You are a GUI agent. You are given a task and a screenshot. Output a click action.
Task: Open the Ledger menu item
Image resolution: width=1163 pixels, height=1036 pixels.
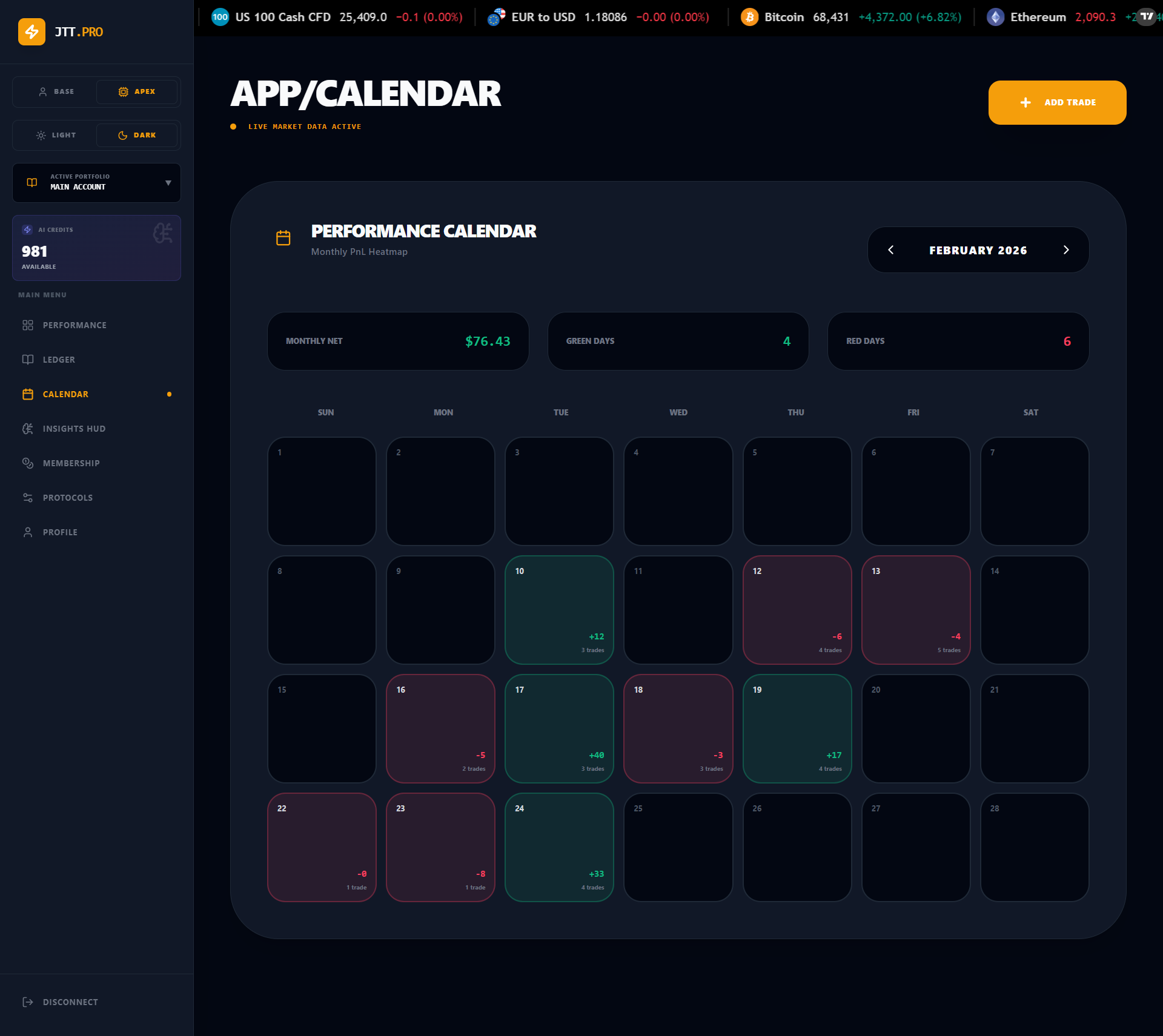59,360
